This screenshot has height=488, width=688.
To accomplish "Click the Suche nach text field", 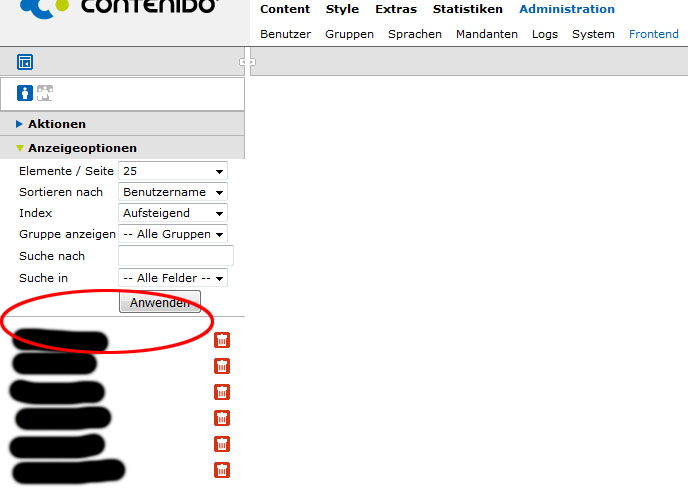I will coord(175,256).
